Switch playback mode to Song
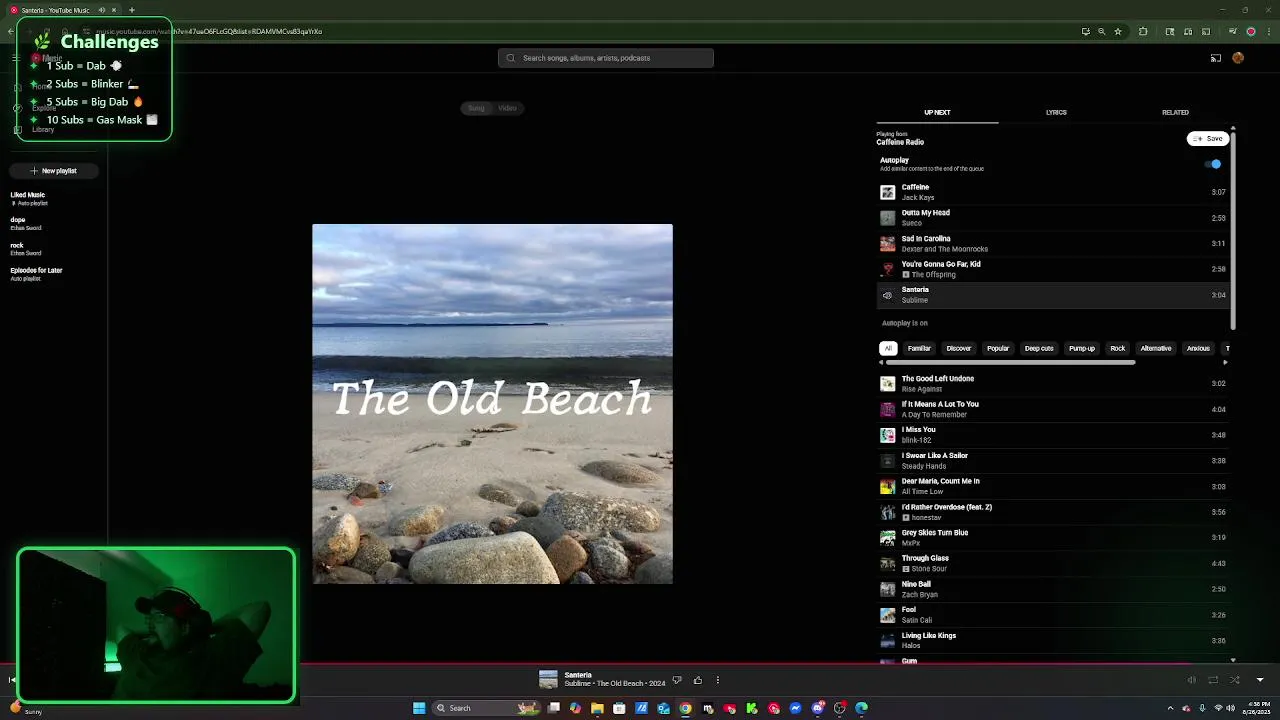Viewport: 1280px width, 720px height. 476,108
